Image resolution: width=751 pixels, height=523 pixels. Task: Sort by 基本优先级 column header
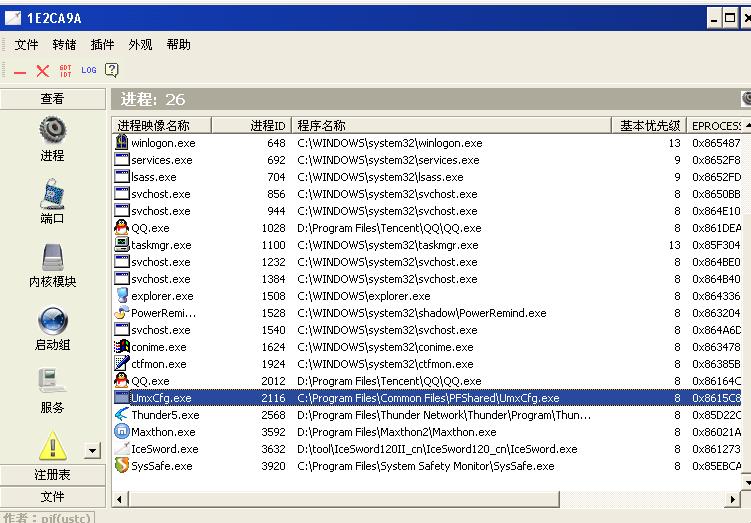coord(649,125)
